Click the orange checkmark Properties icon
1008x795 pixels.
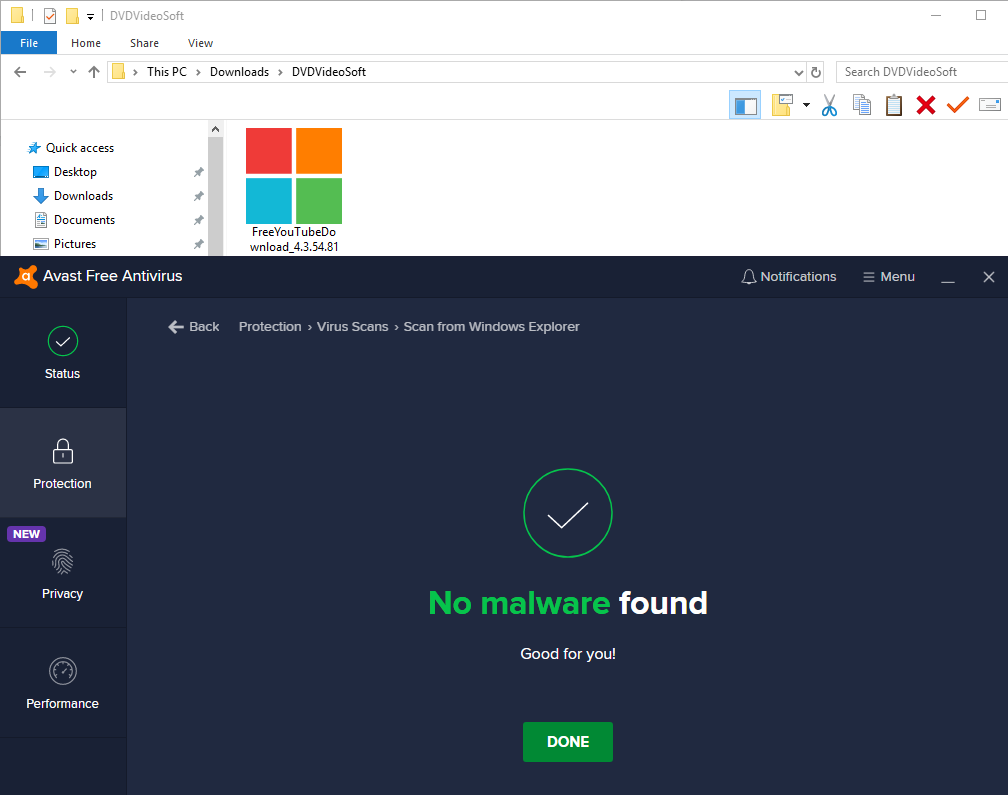click(x=958, y=104)
